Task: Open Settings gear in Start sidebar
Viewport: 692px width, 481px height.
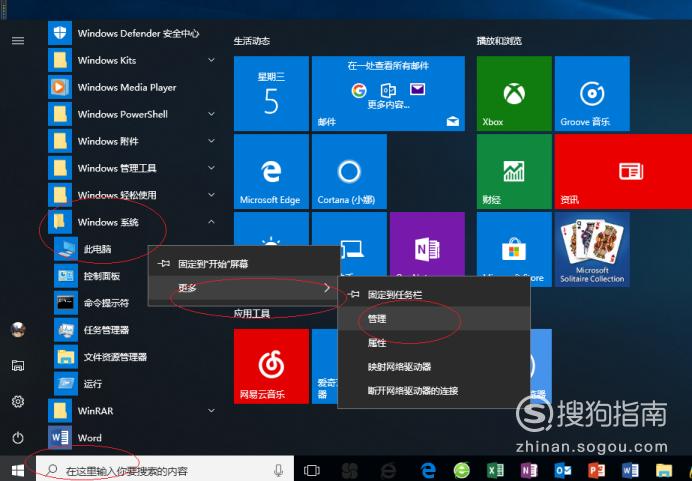Action: click(x=18, y=402)
